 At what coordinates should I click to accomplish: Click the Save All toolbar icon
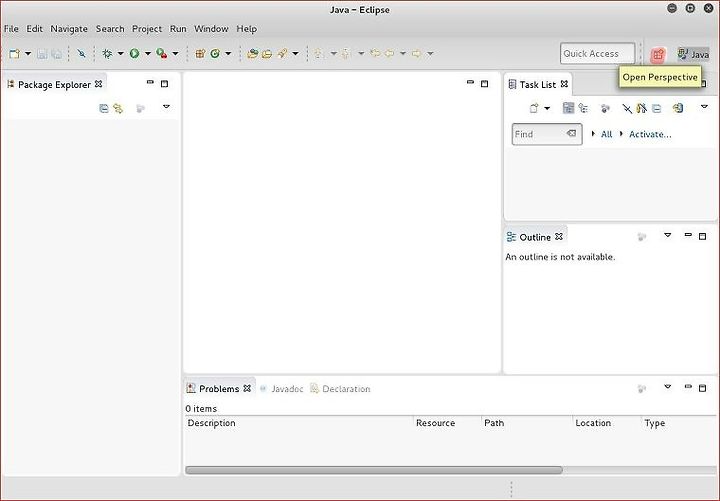click(x=56, y=54)
